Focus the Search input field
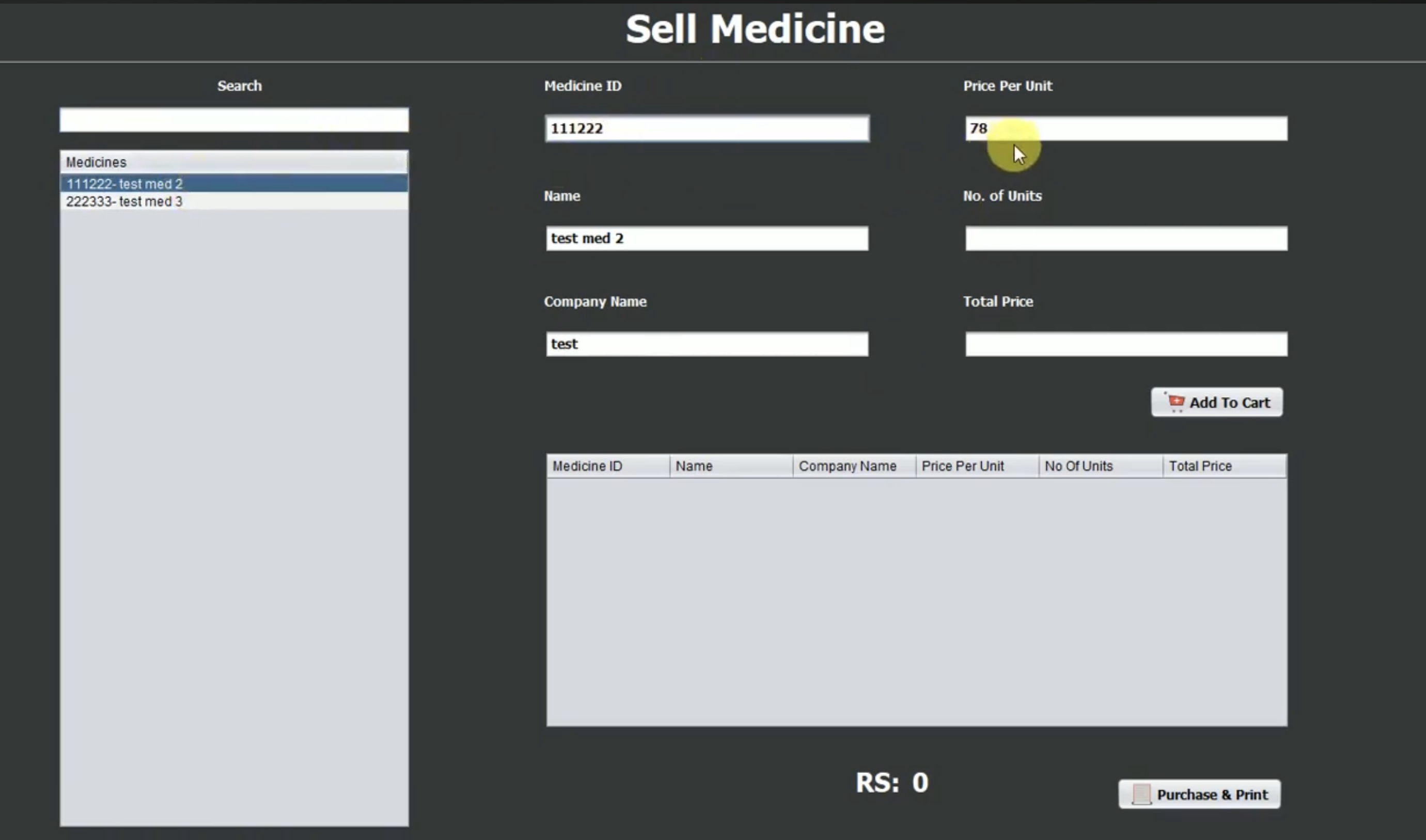The image size is (1426, 840). point(234,120)
